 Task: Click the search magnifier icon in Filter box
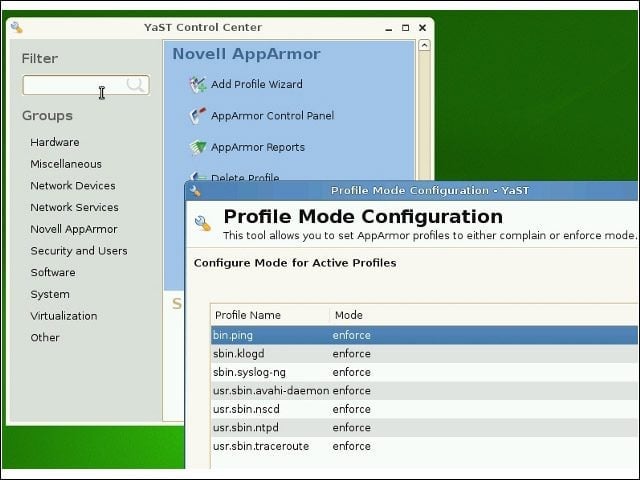[135, 85]
